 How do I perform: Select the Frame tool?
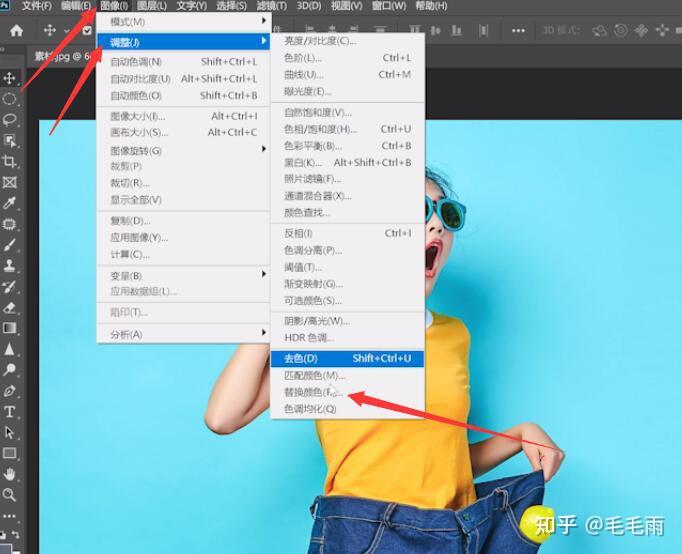coord(10,182)
